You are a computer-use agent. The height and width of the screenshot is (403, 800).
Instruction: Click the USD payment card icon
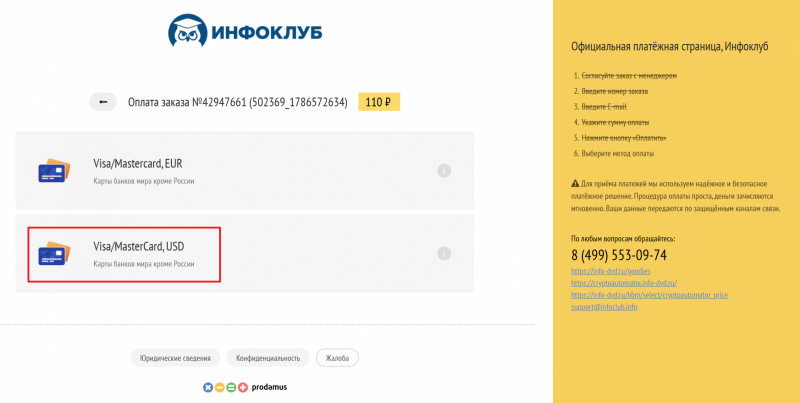tap(54, 254)
